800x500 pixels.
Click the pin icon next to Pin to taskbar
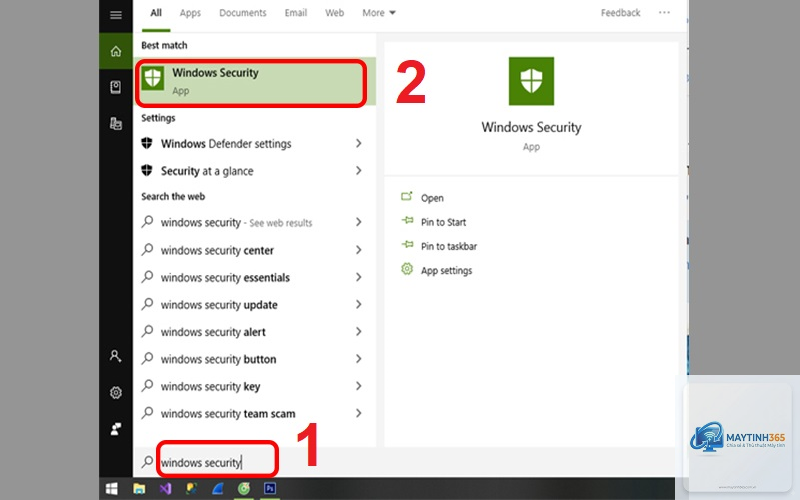(x=407, y=244)
